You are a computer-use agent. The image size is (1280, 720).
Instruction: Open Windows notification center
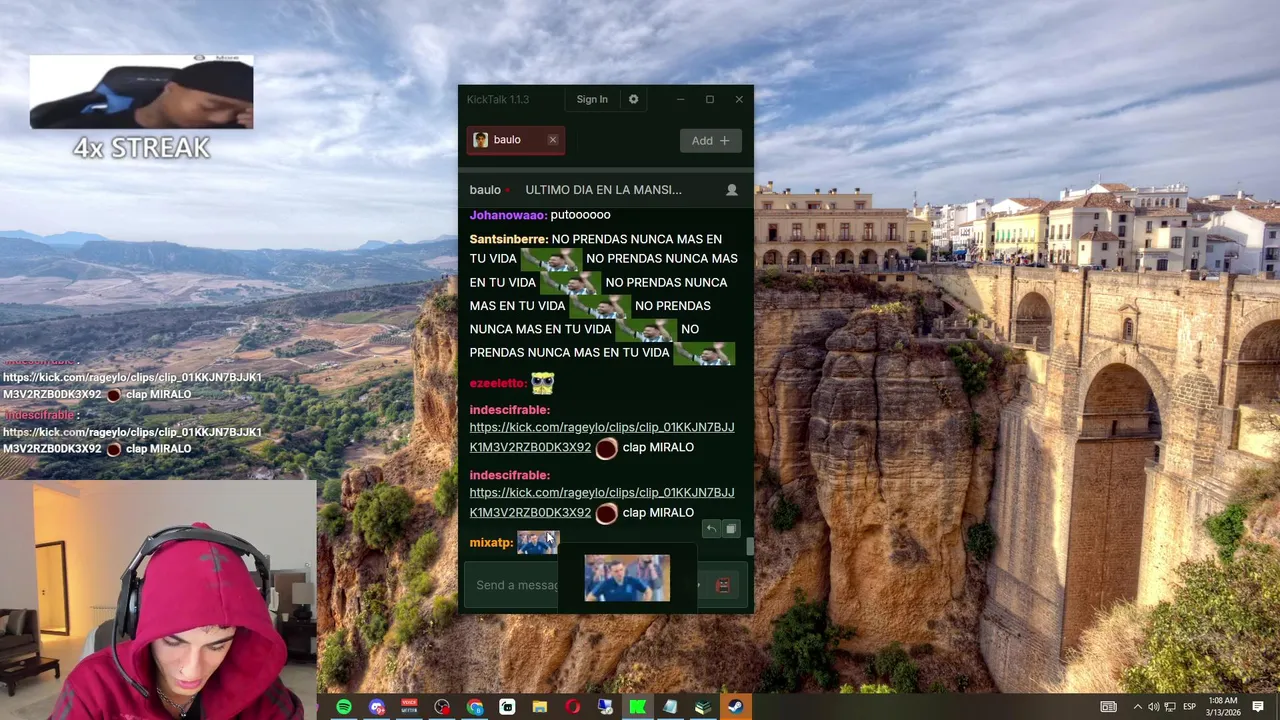1258,707
